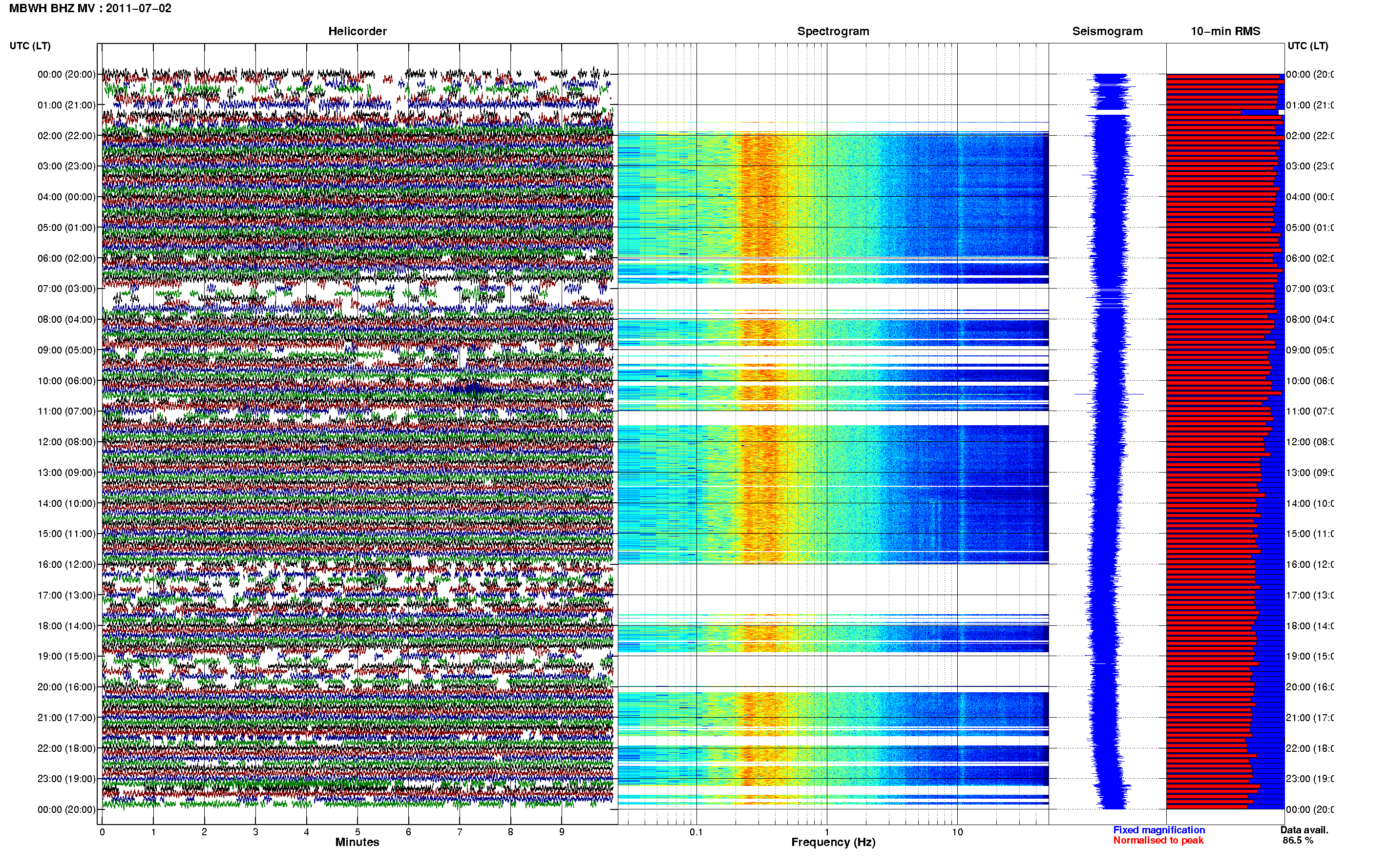The image size is (1389, 868).
Task: Click Helicorder time label 09:00 (05:00)
Action: (66, 350)
